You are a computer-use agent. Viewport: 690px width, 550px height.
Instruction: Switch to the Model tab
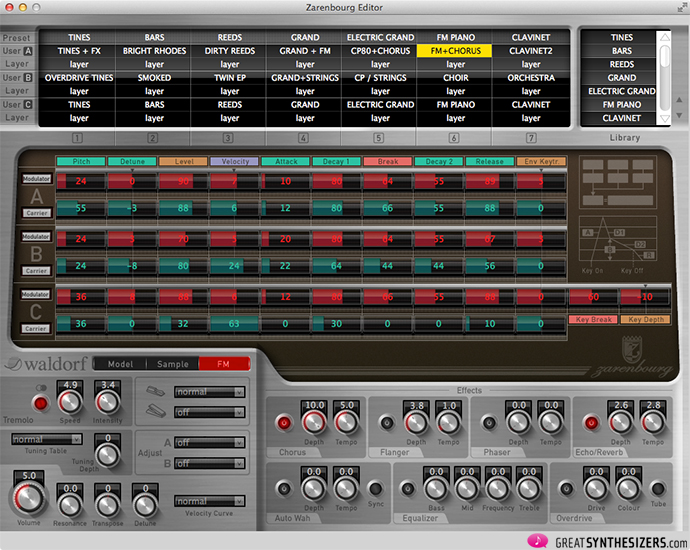point(119,364)
